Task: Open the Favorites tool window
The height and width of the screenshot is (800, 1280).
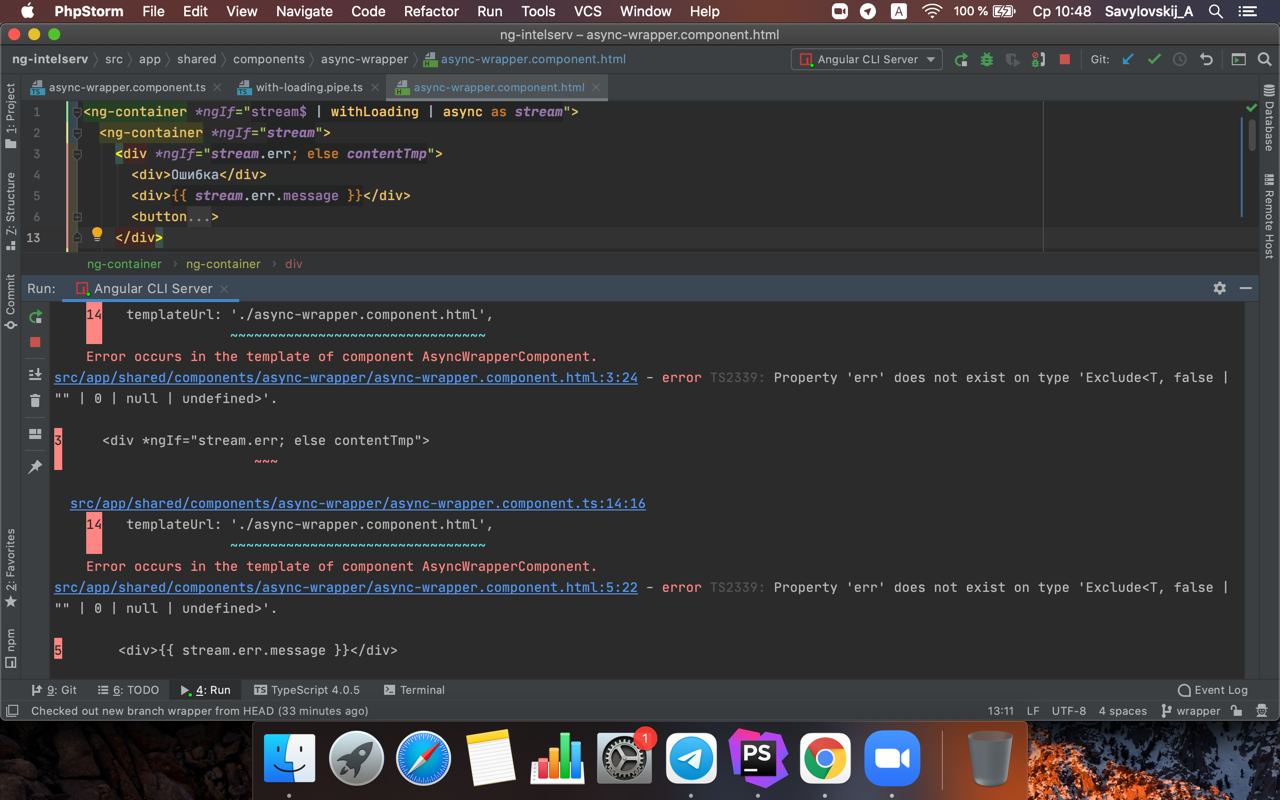Action: 11,567
